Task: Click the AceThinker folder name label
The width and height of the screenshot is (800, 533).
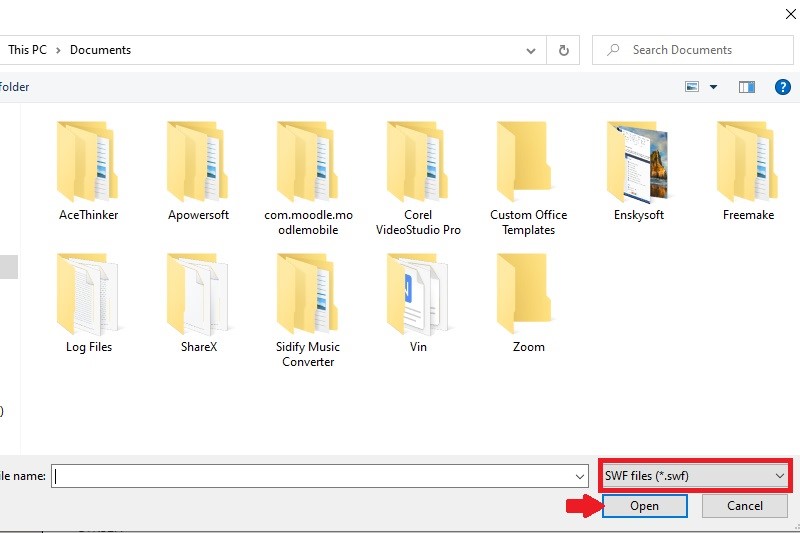Action: pos(88,215)
